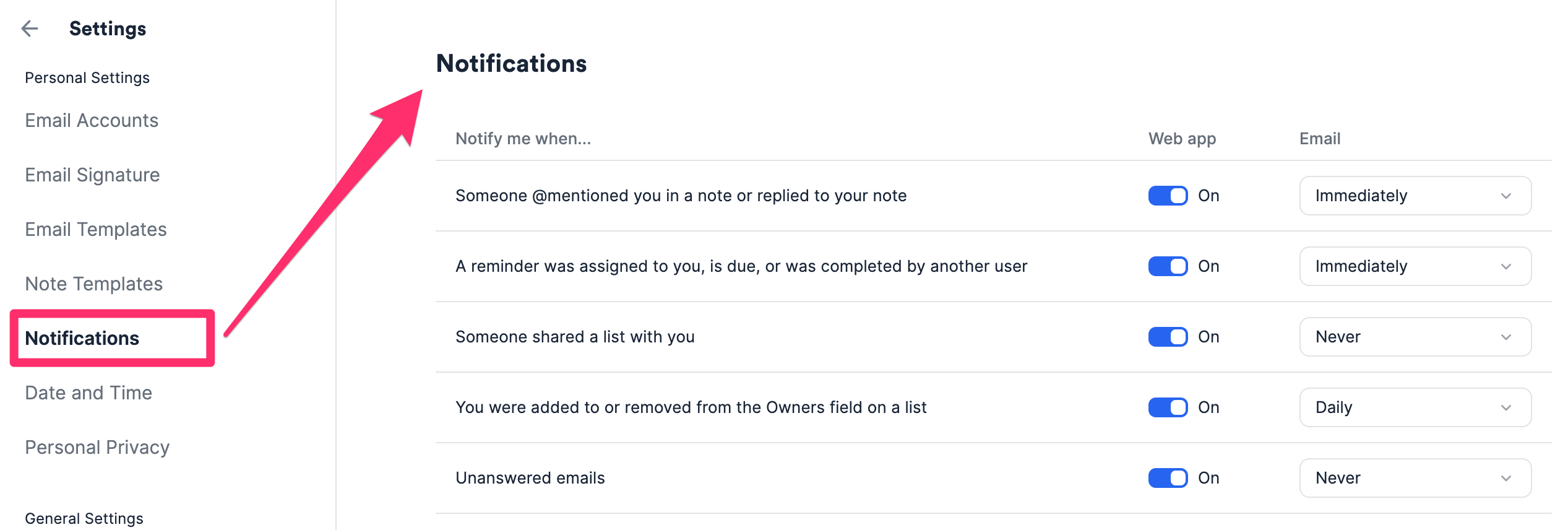This screenshot has width=1568, height=530.
Task: Open Email Signature settings
Action: coord(92,175)
